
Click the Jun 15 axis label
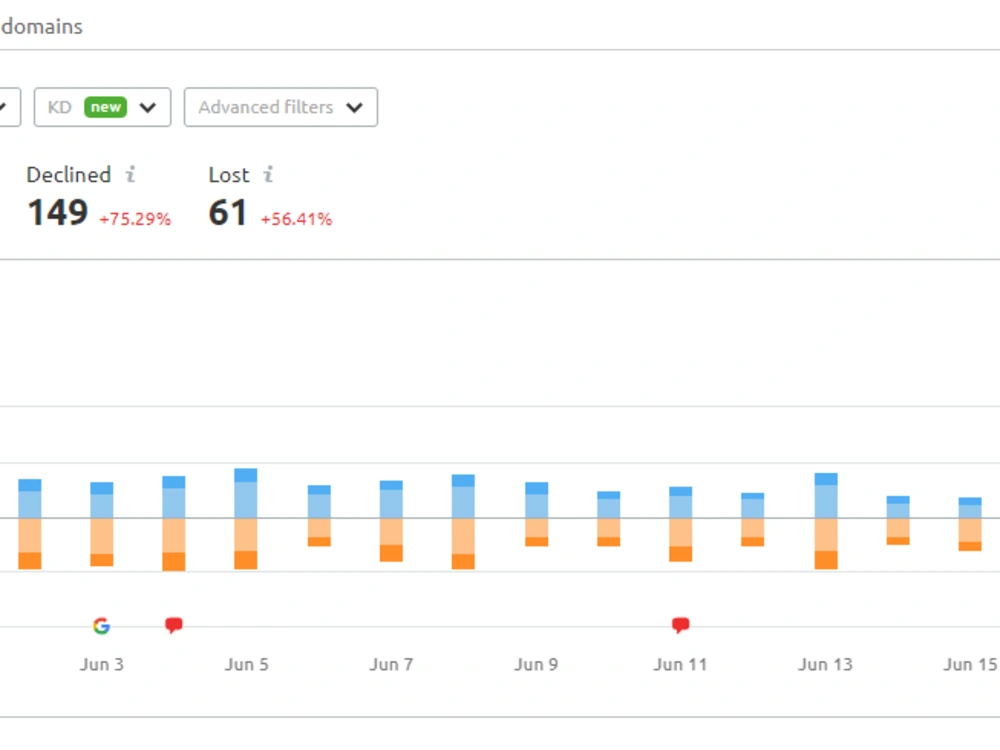click(x=971, y=665)
